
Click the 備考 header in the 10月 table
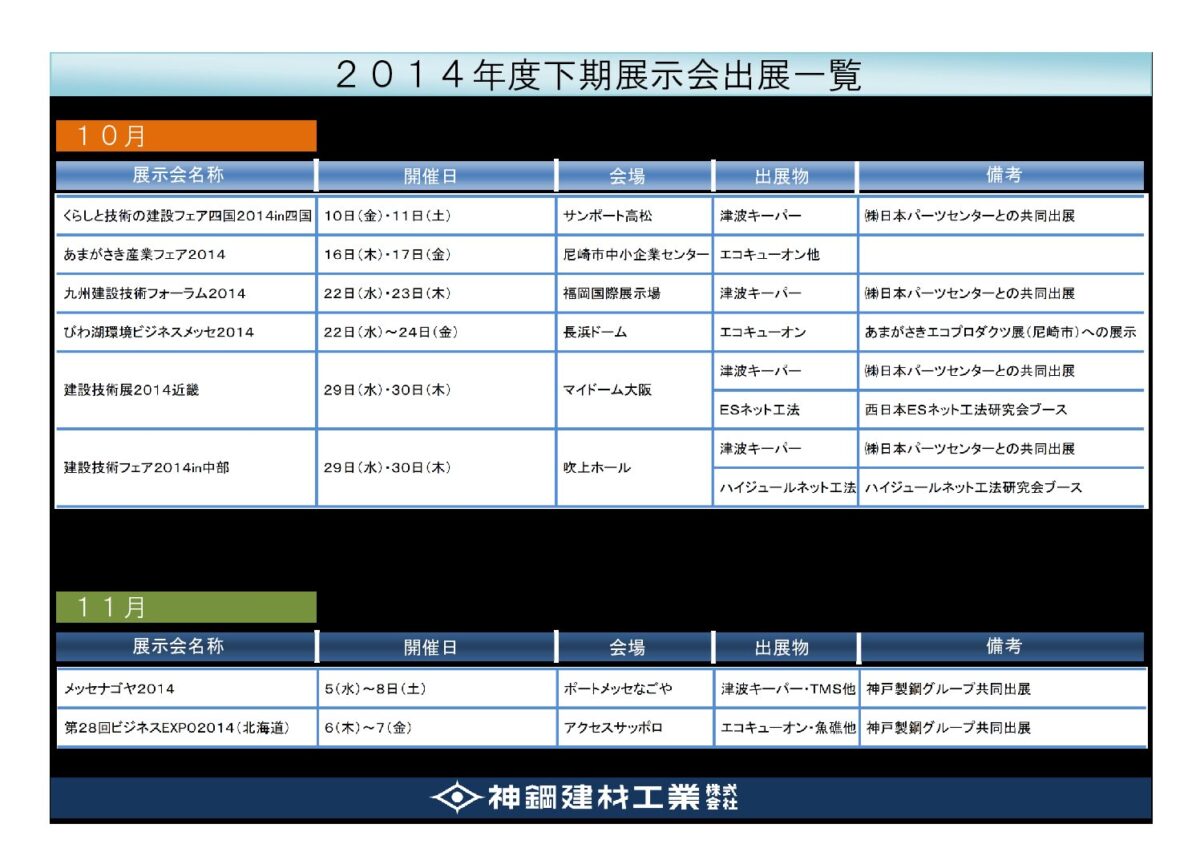pos(1002,175)
